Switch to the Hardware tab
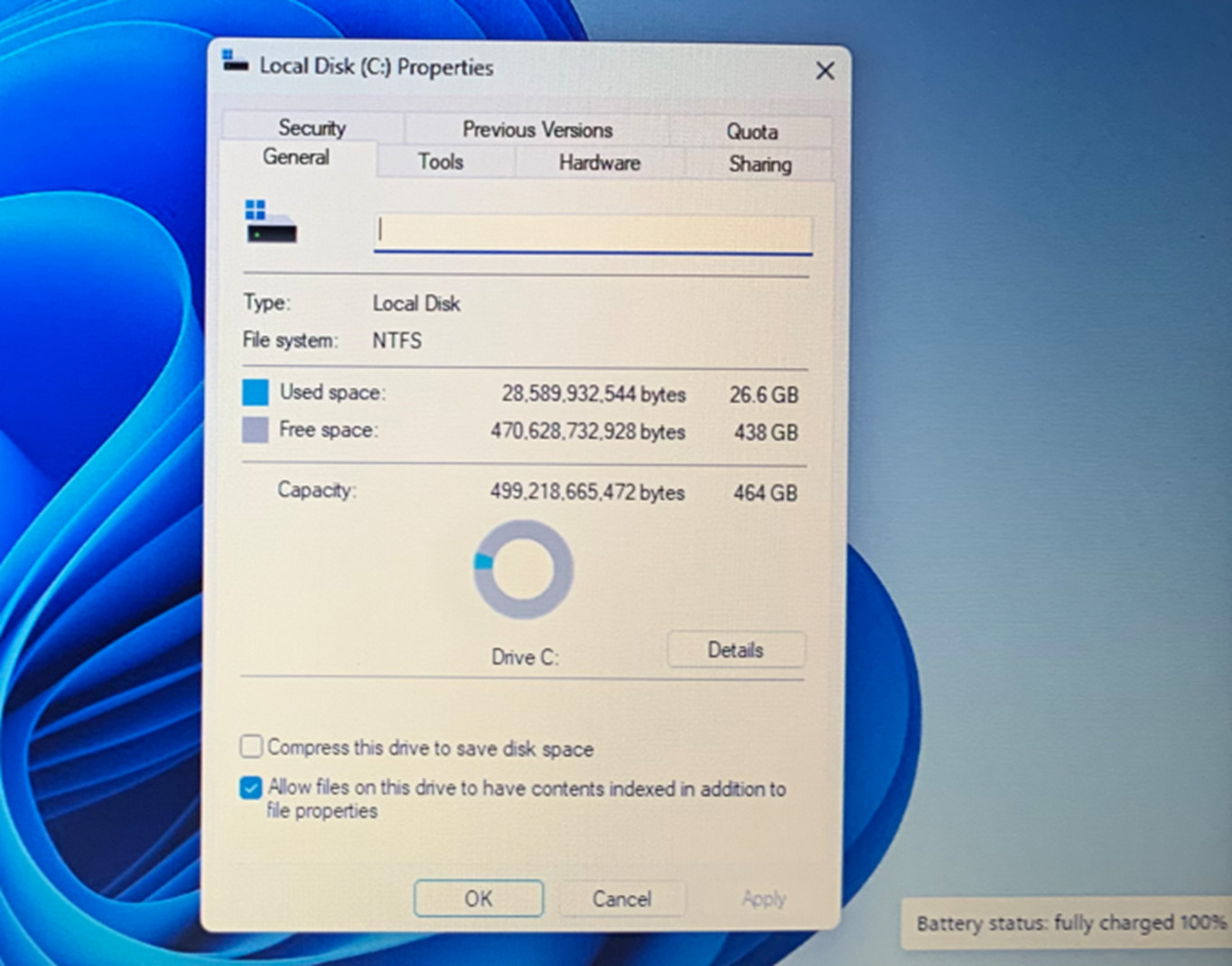The image size is (1232, 966). click(x=600, y=163)
